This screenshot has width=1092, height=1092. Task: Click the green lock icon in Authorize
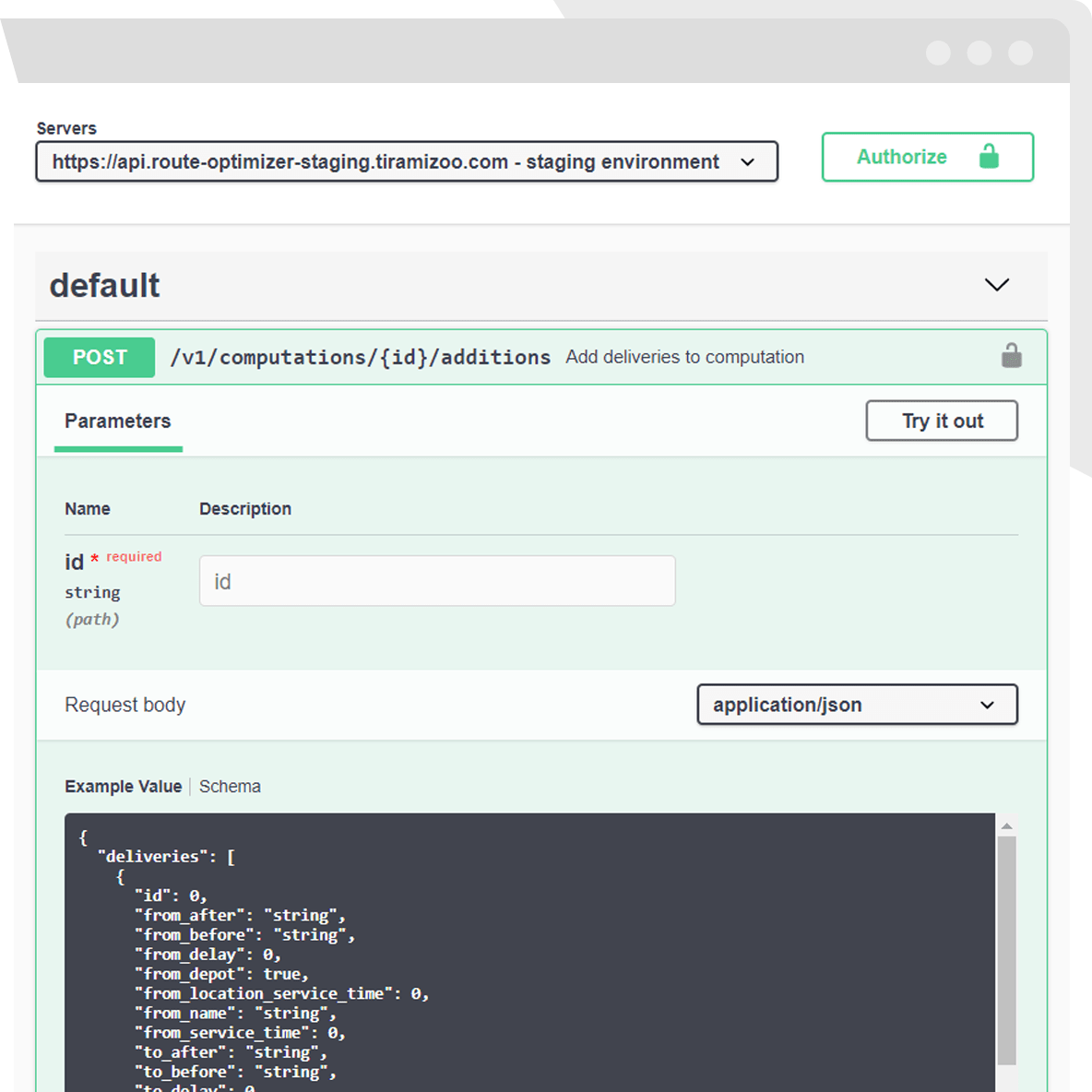(989, 157)
